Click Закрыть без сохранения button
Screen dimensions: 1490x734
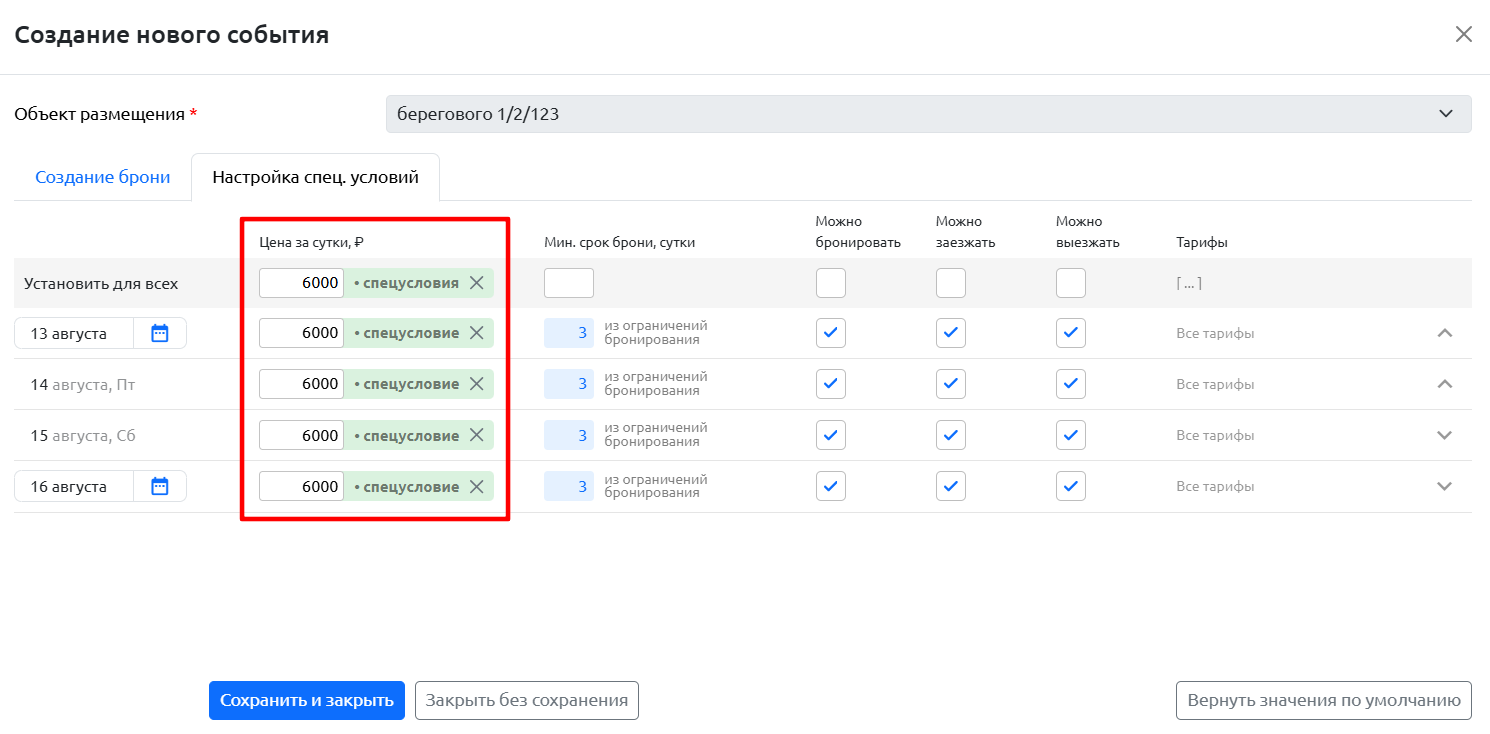tap(527, 700)
